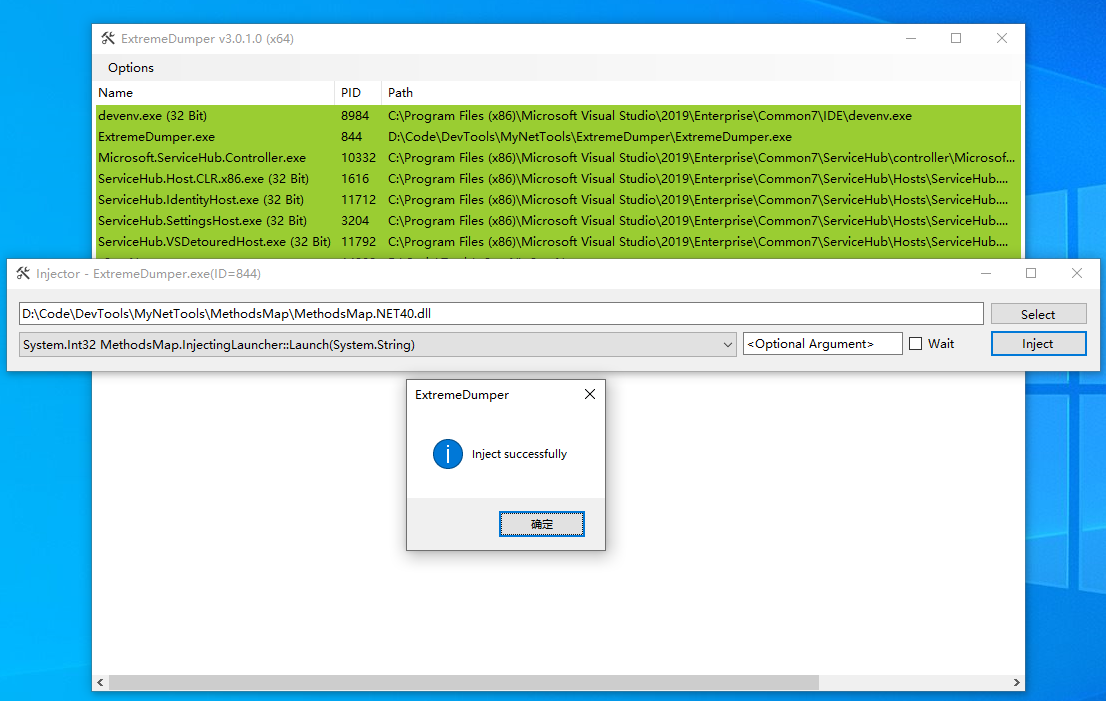Click PID value 11712
The width and height of the screenshot is (1106, 701).
[x=358, y=200]
